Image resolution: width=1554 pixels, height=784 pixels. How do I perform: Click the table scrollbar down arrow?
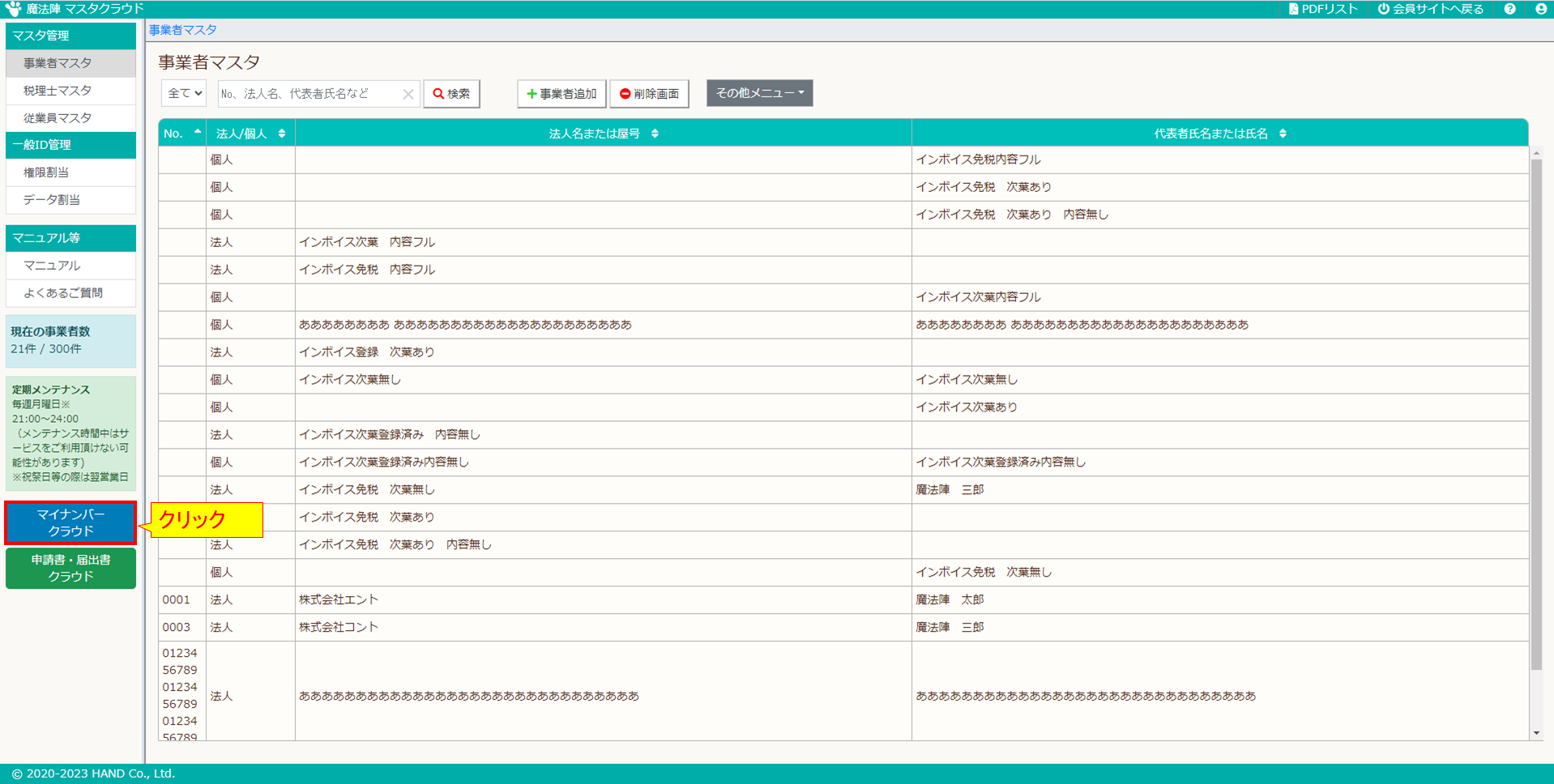1536,733
